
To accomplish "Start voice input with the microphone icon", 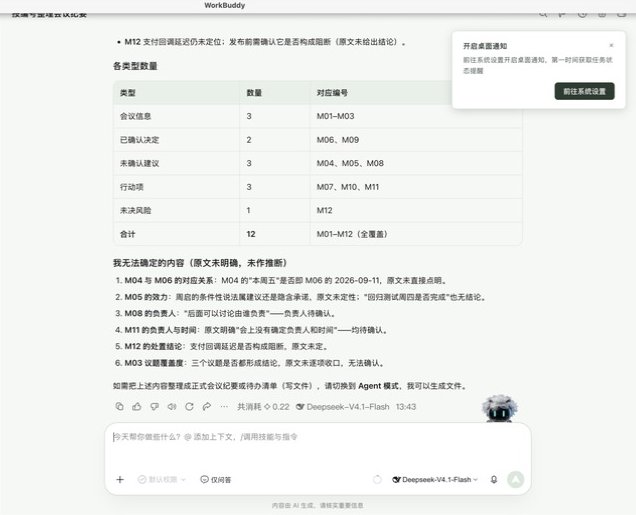I will coord(494,479).
